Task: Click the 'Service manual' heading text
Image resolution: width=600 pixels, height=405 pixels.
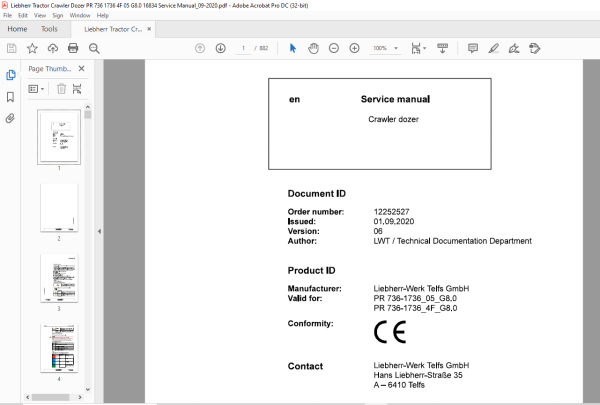Action: pos(395,99)
